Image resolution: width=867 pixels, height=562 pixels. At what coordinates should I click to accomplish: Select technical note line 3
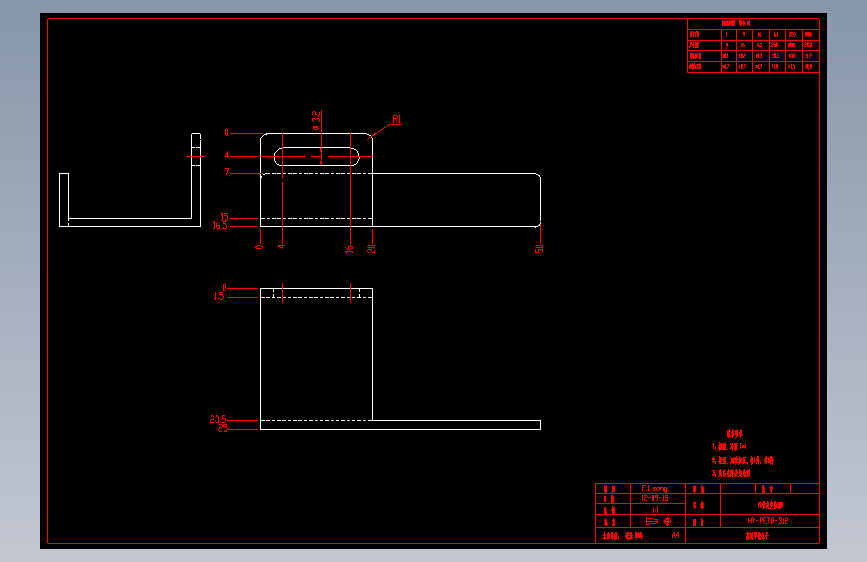[731, 473]
